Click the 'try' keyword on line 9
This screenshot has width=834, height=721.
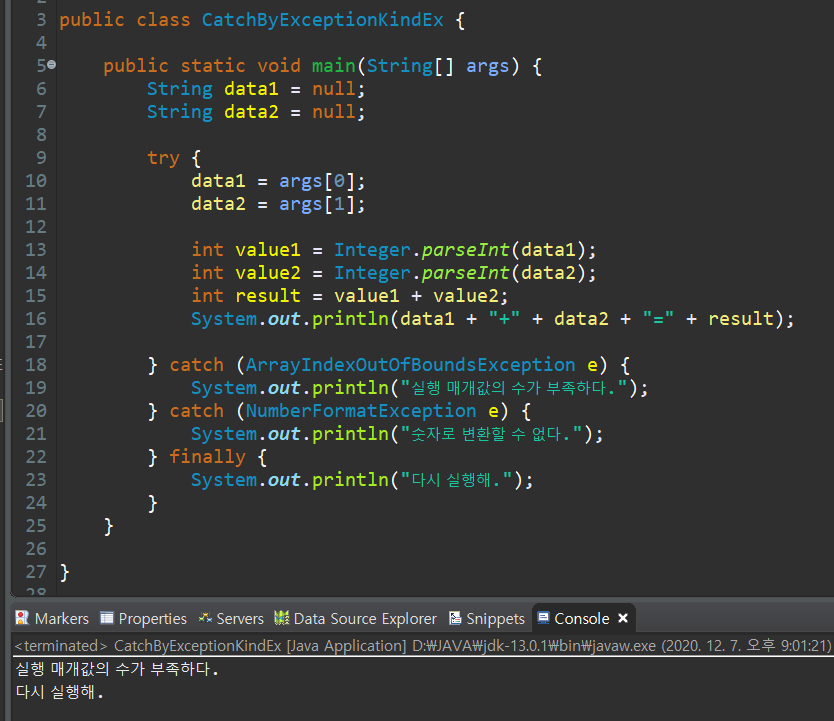tap(163, 158)
